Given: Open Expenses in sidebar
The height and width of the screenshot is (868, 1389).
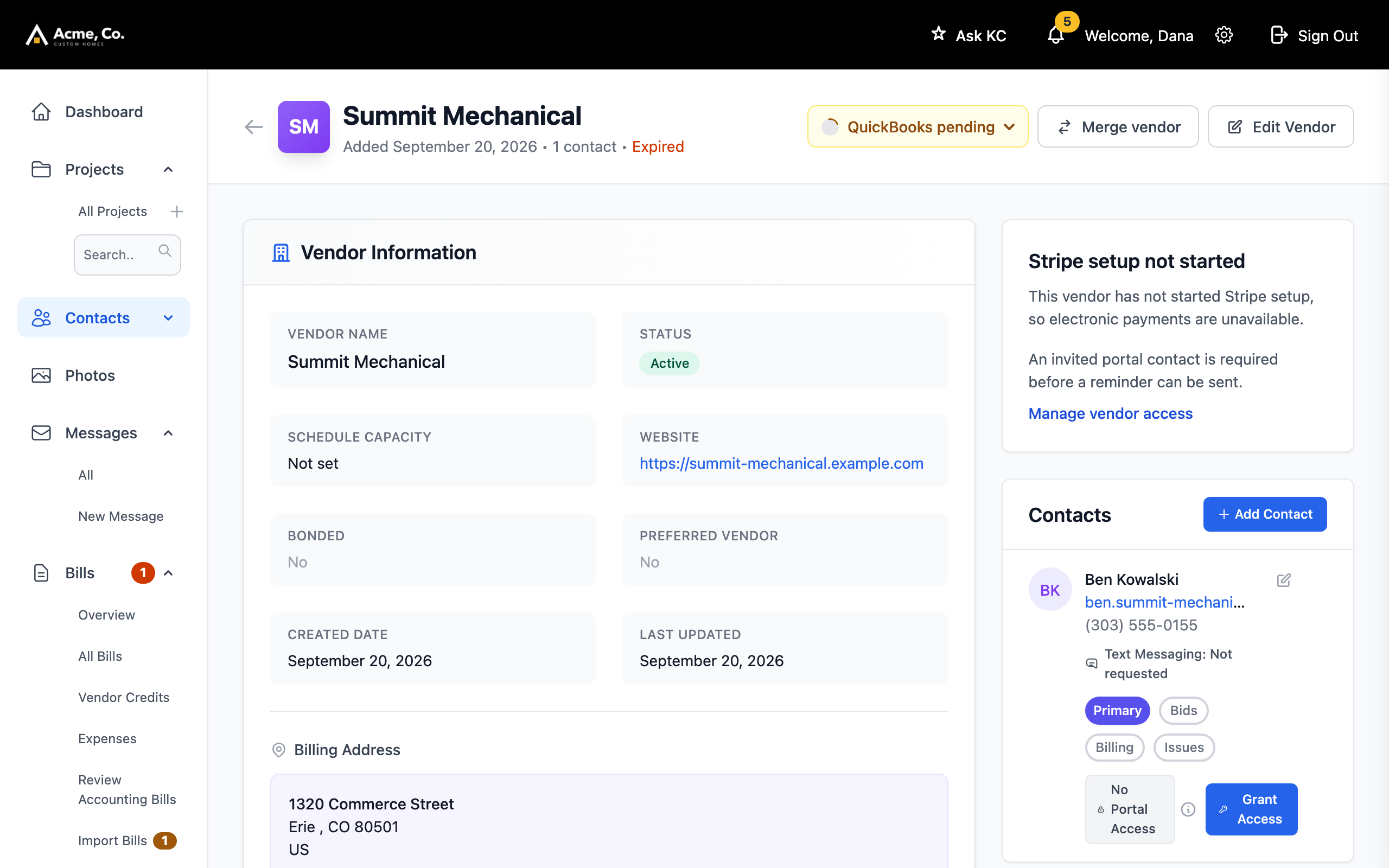Looking at the screenshot, I should (107, 739).
